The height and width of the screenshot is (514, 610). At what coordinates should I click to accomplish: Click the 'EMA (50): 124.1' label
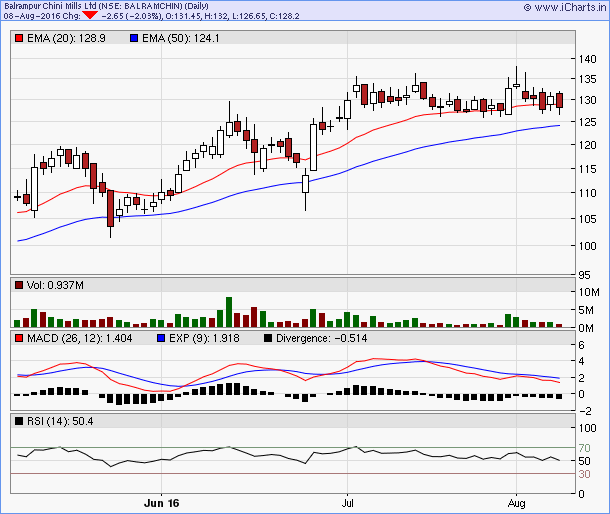(x=181, y=38)
